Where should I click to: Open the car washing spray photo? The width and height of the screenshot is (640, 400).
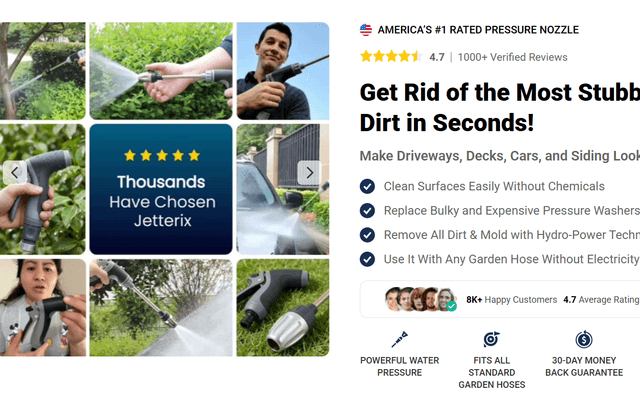tap(283, 189)
